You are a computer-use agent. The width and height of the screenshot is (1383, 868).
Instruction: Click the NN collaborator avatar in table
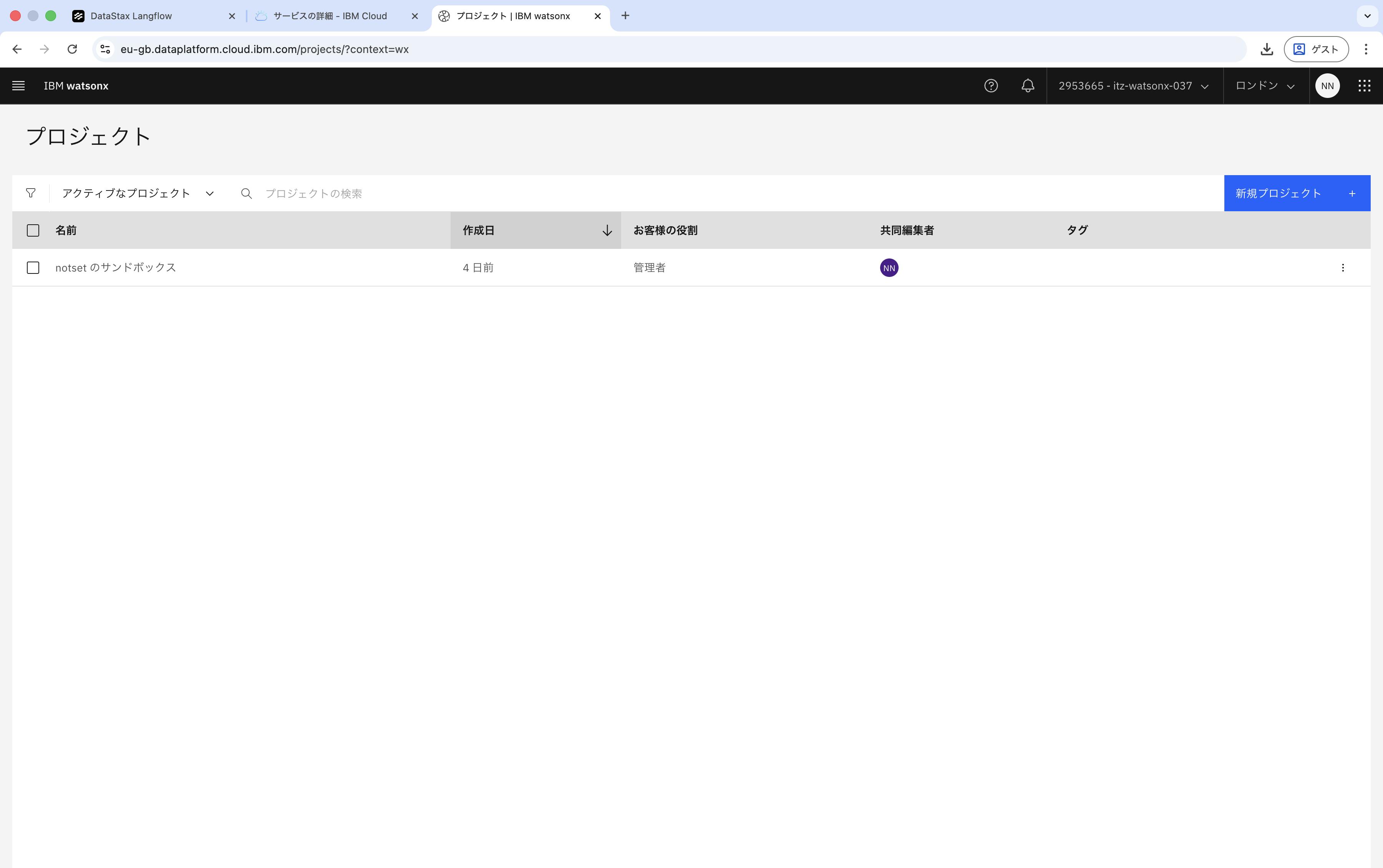click(x=889, y=268)
